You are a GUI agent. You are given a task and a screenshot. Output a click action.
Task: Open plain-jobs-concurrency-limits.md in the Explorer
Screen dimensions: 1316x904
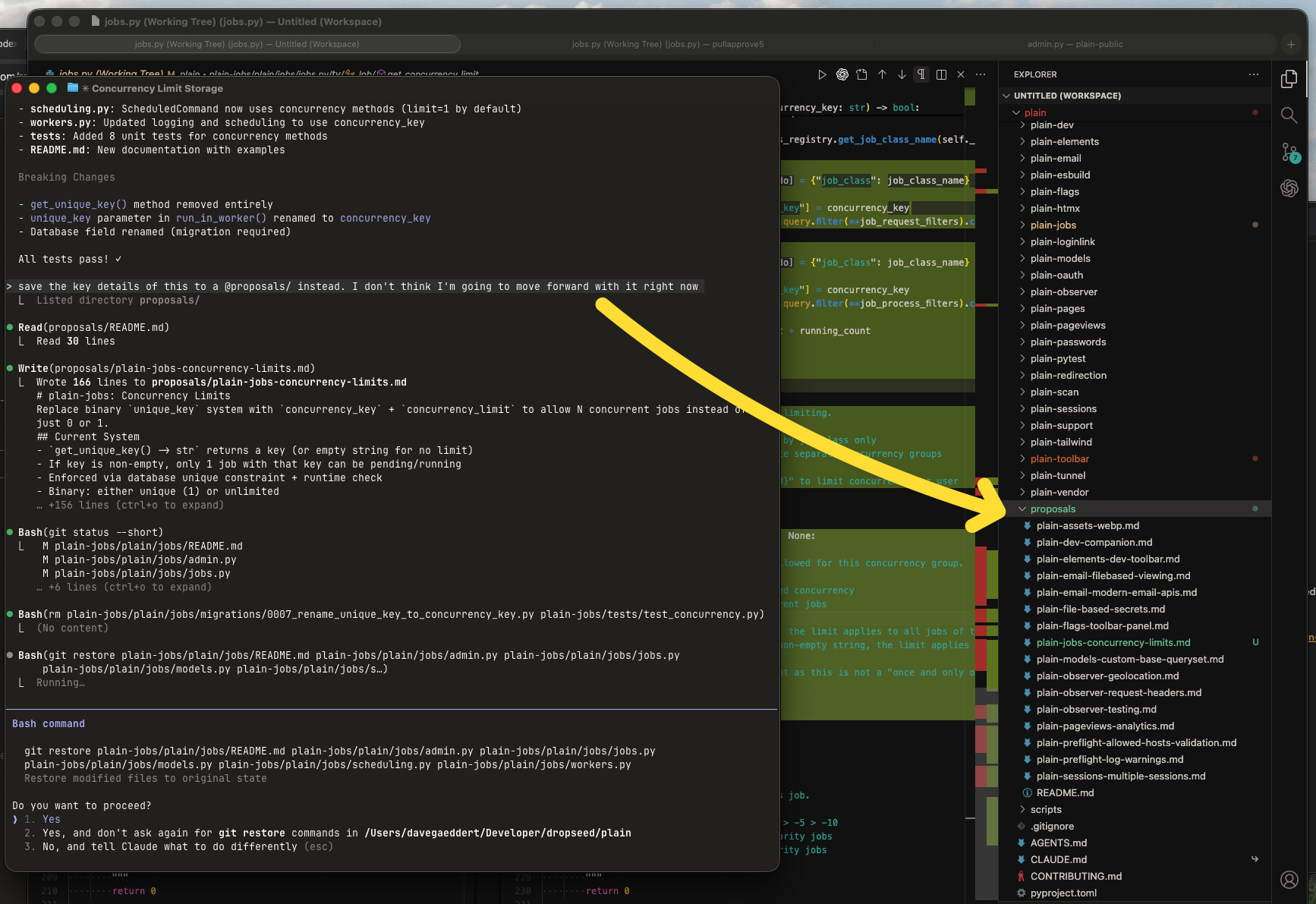click(x=1113, y=642)
